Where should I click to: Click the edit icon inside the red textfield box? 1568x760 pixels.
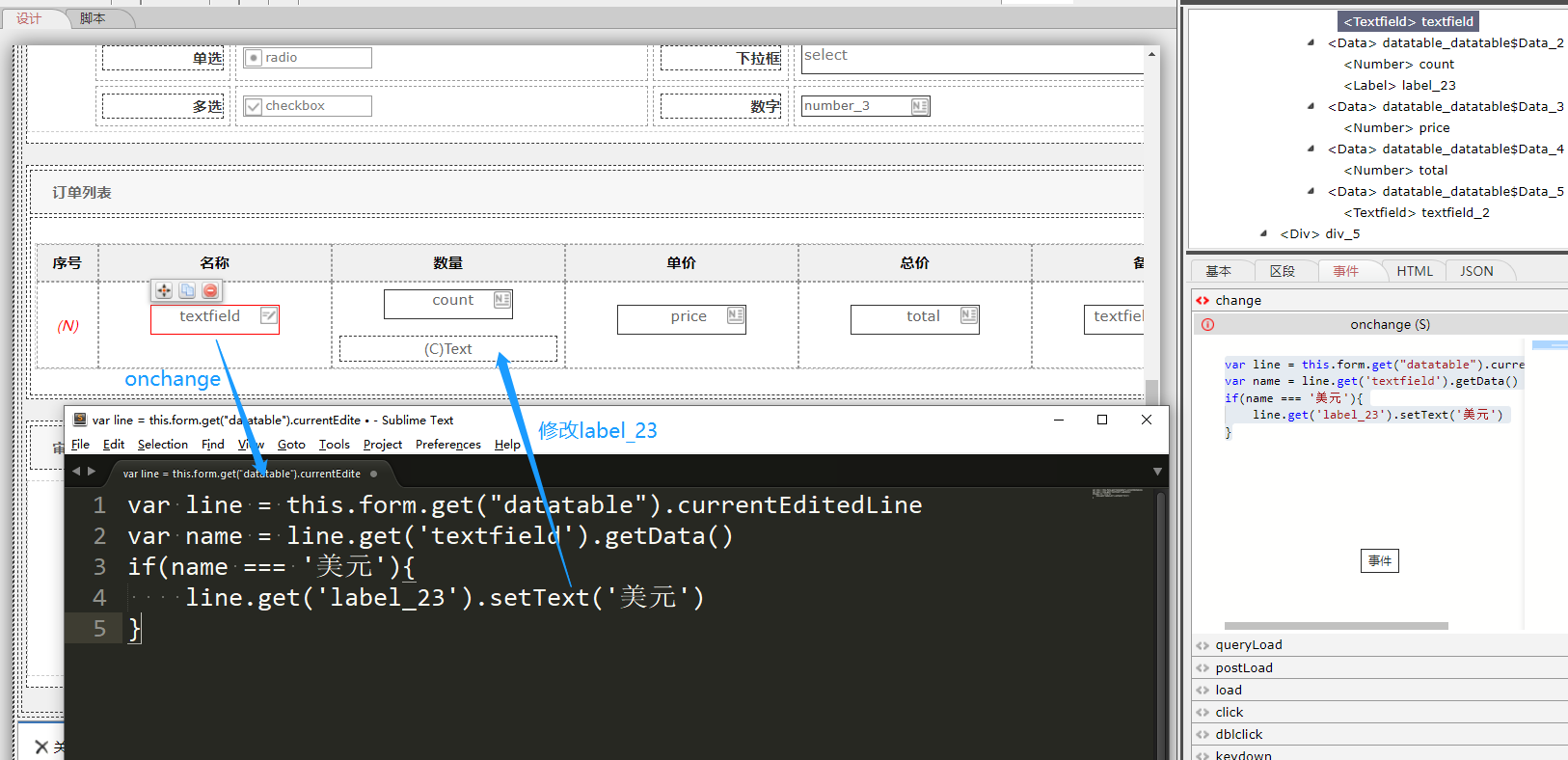click(x=269, y=315)
